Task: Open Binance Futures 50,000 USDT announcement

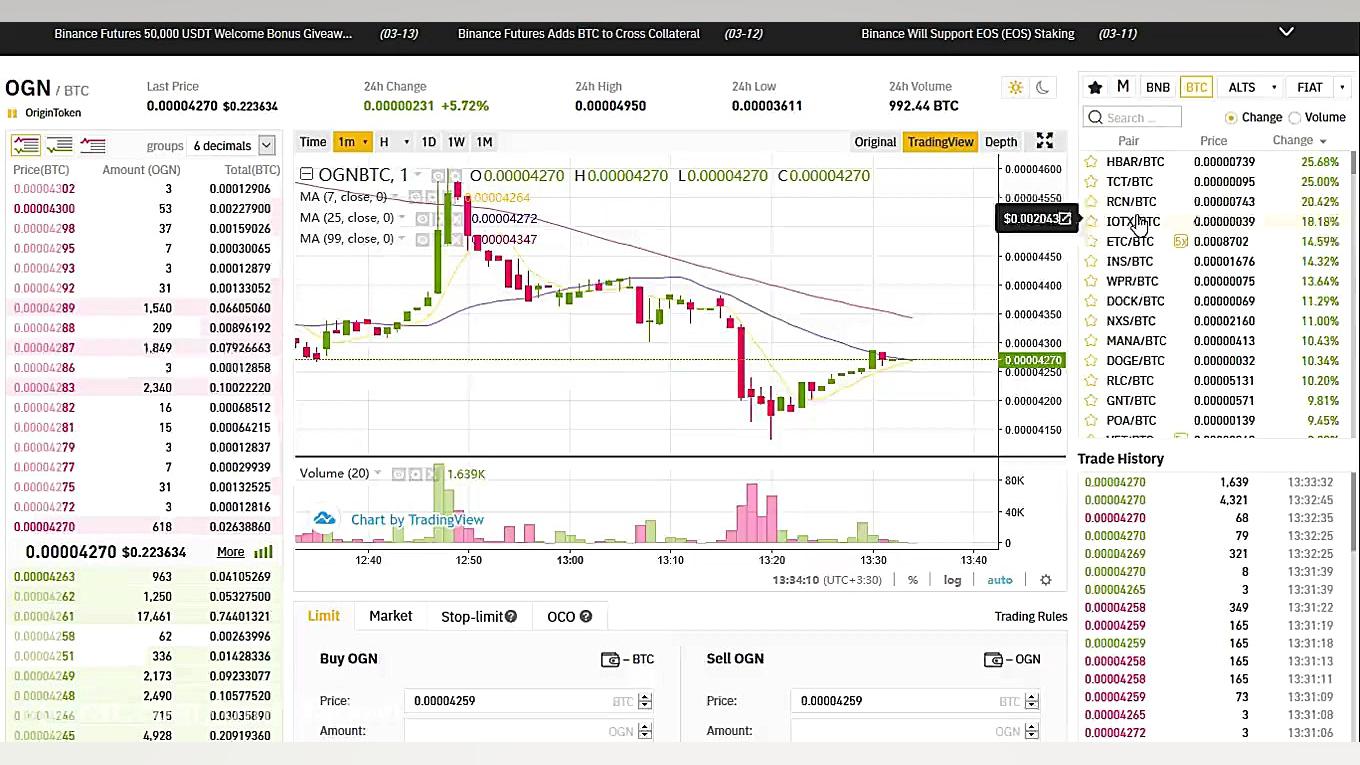Action: click(203, 34)
